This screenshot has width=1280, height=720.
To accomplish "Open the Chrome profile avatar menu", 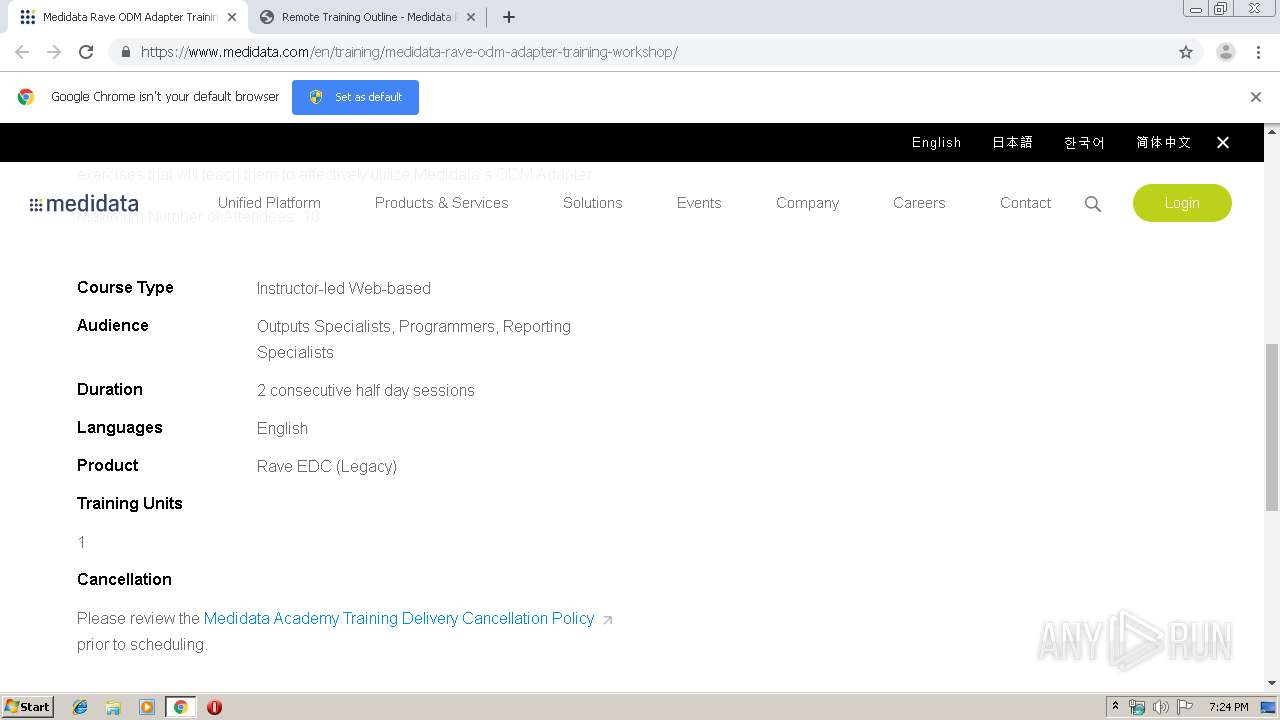I will point(1225,52).
